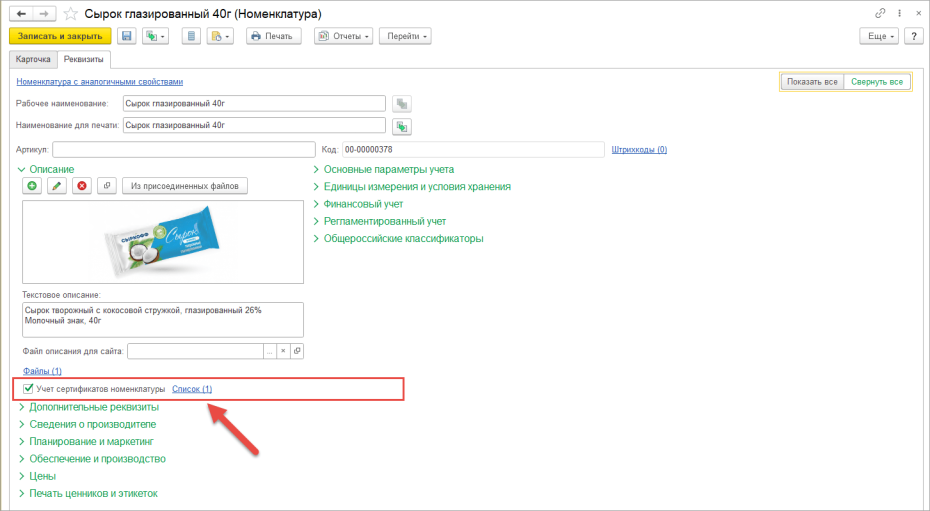Viewport: 930px width, 511px height.
Task: Click the Рабочее наименование input field
Action: tap(254, 104)
